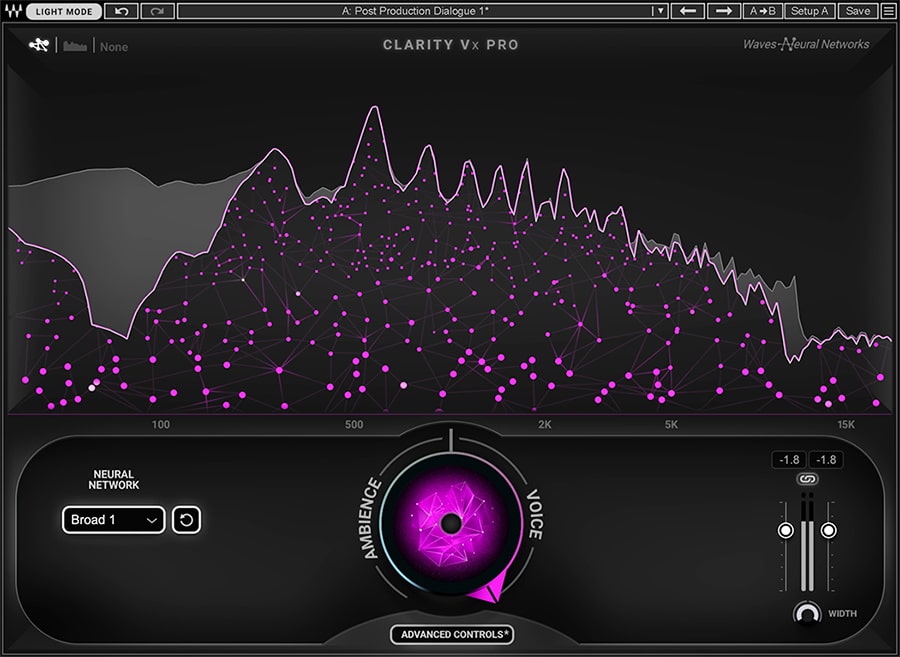This screenshot has height=657, width=900.
Task: Open Advanced Controls
Action: click(451, 634)
